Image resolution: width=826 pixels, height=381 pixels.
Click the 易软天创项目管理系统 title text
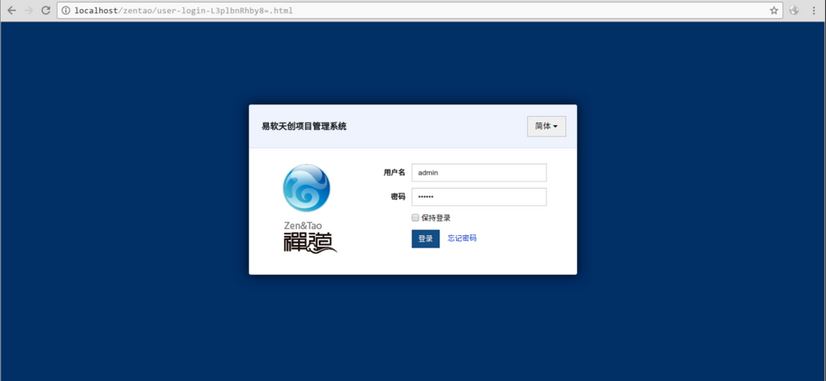(x=304, y=126)
